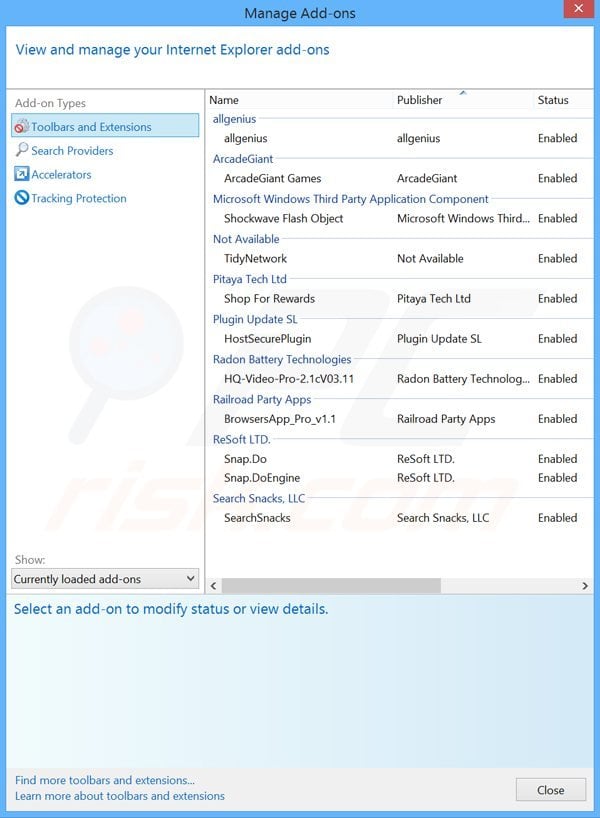Click ReSoft LTD. publisher of Snap.DoEngine
The height and width of the screenshot is (818, 600).
426,478
